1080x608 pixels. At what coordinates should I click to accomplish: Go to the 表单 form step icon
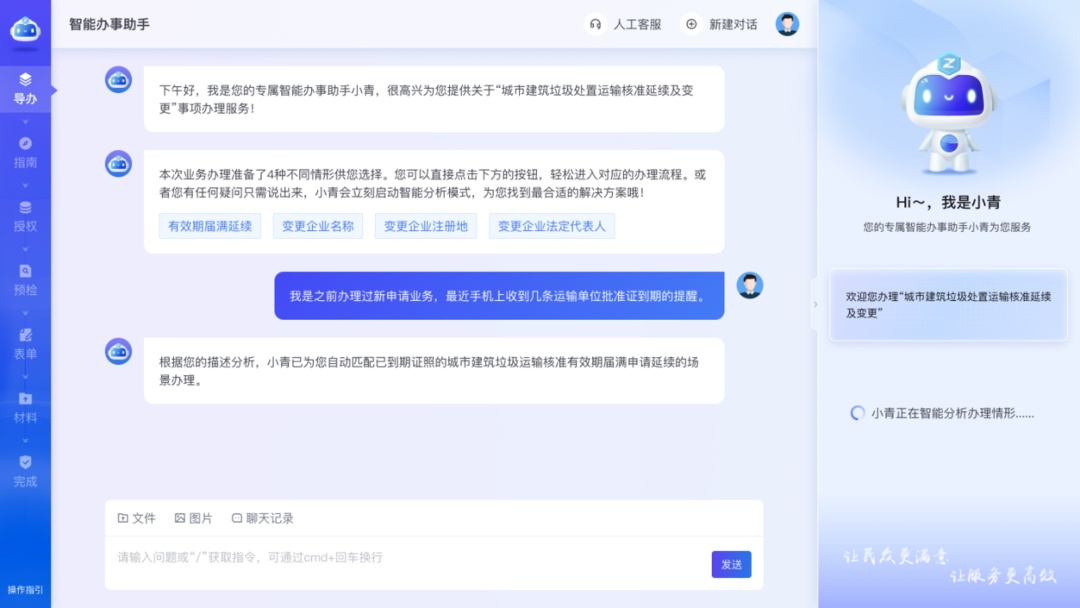(x=25, y=335)
